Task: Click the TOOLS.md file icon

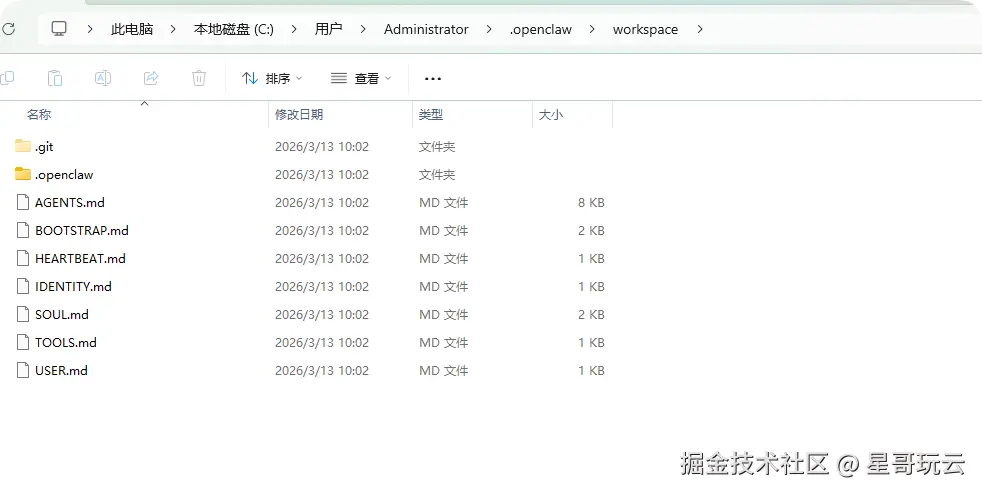Action: pyautogui.click(x=23, y=342)
